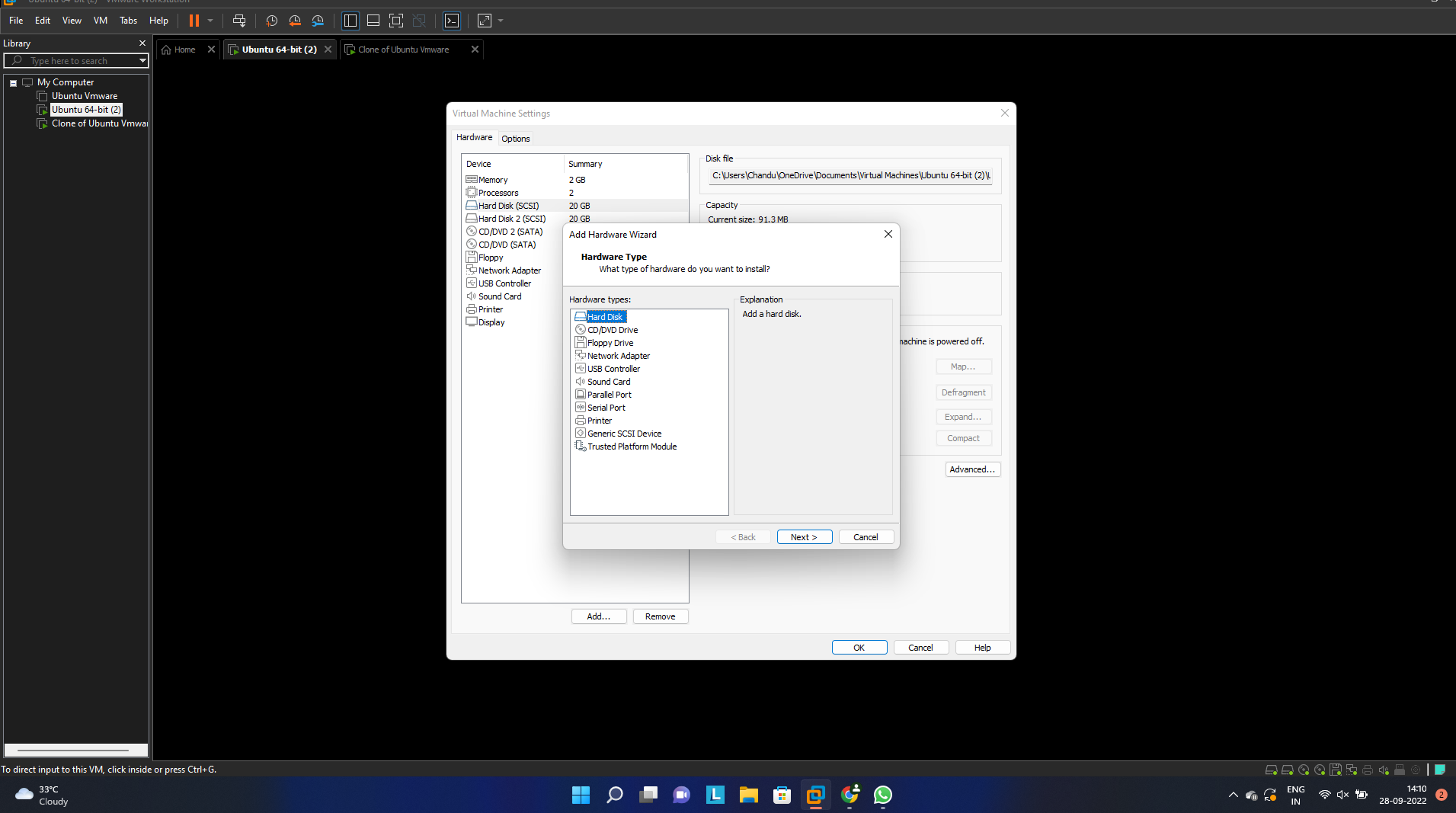Image resolution: width=1456 pixels, height=813 pixels.
Task: Click the Next button in the wizard
Action: pos(804,536)
